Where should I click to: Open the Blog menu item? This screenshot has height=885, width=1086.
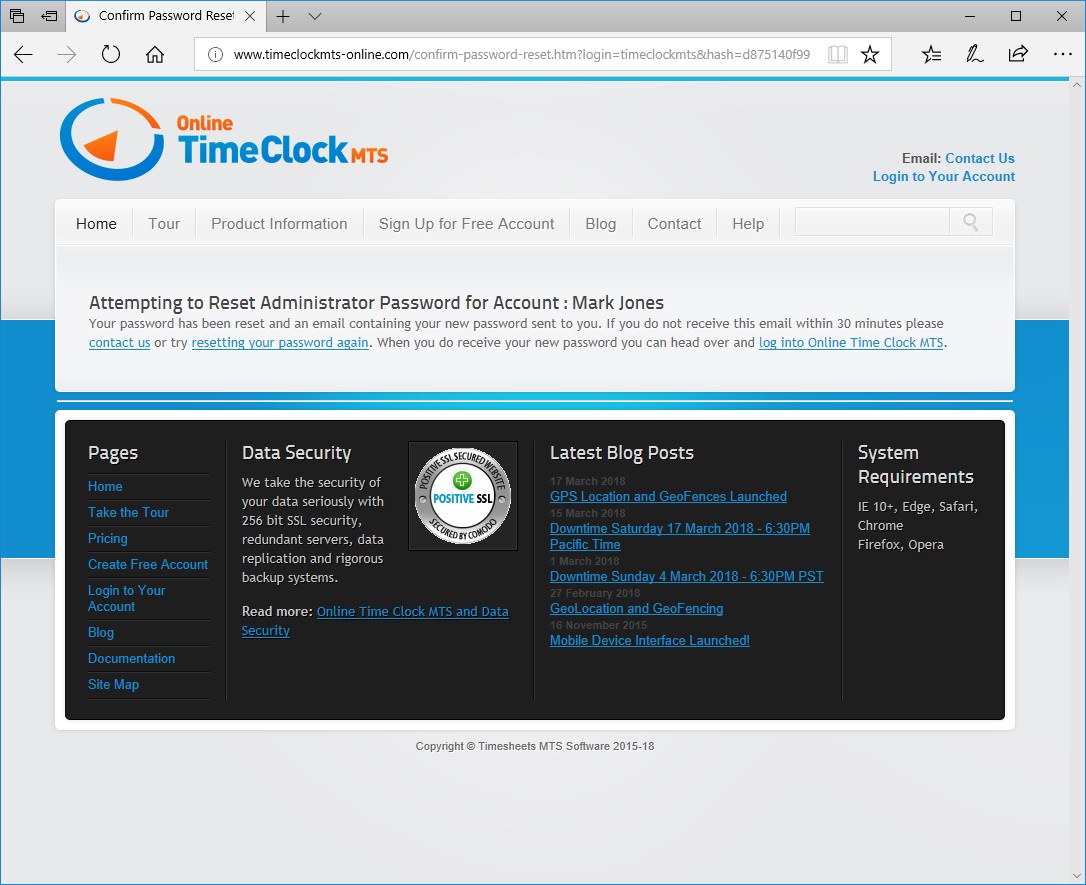[x=600, y=224]
